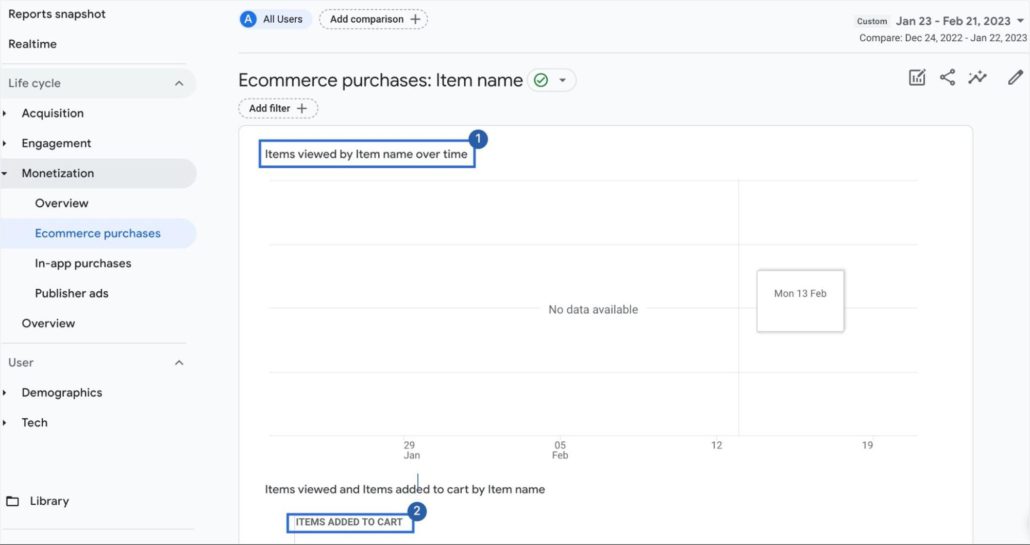Expand the Engagement tree arrow
Screen dimensions: 1030x545
(x=5, y=143)
